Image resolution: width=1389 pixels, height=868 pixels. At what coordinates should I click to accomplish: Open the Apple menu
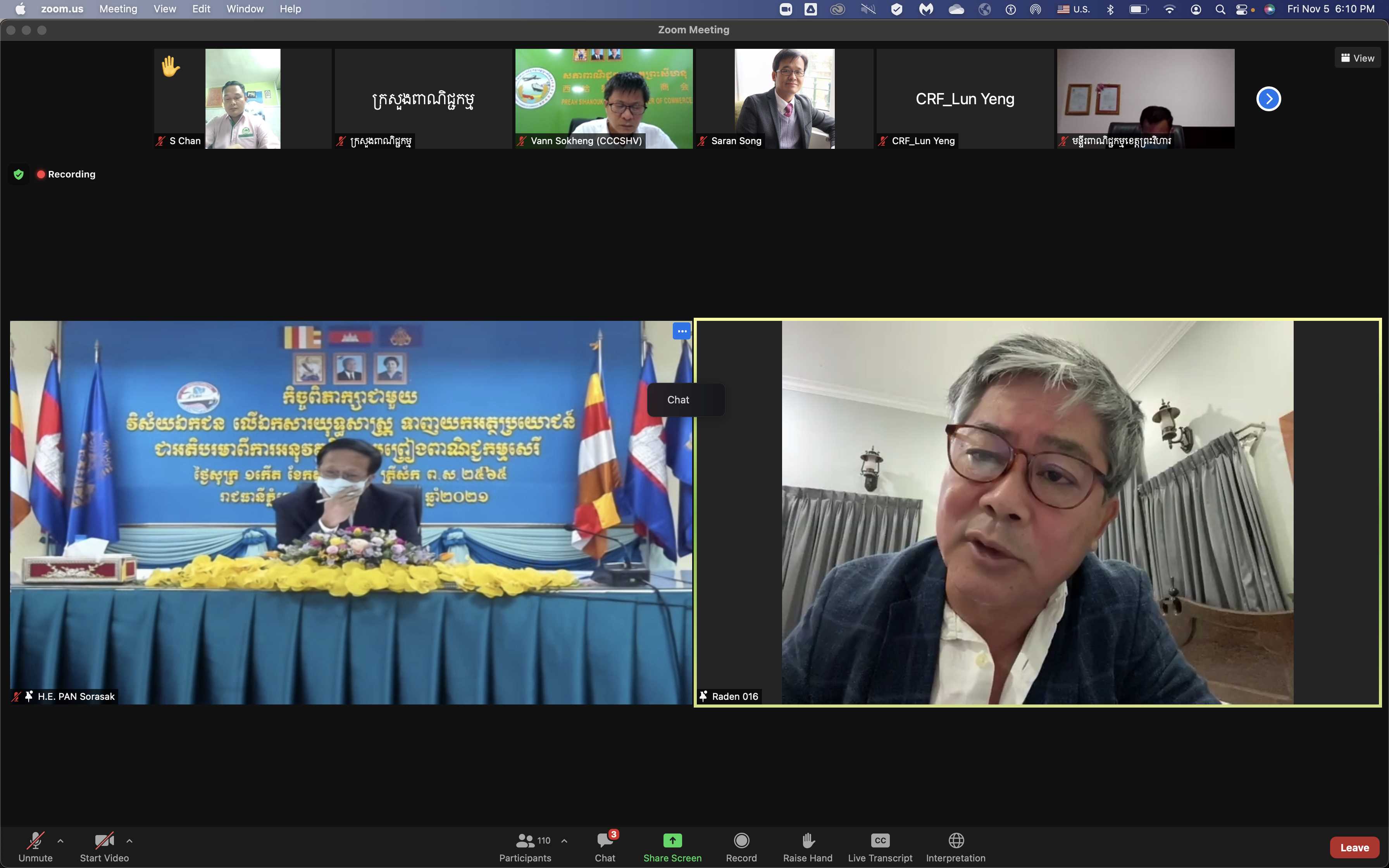(x=20, y=9)
